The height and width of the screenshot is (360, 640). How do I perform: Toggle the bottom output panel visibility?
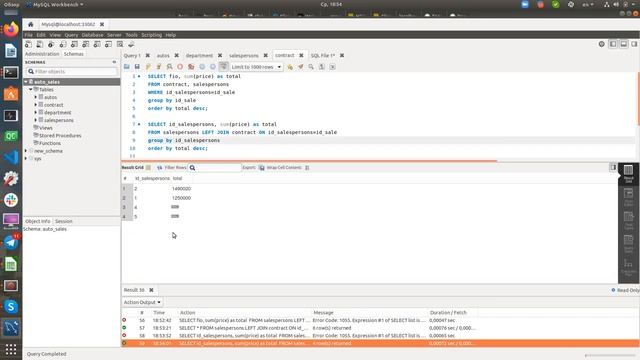[x=624, y=44]
